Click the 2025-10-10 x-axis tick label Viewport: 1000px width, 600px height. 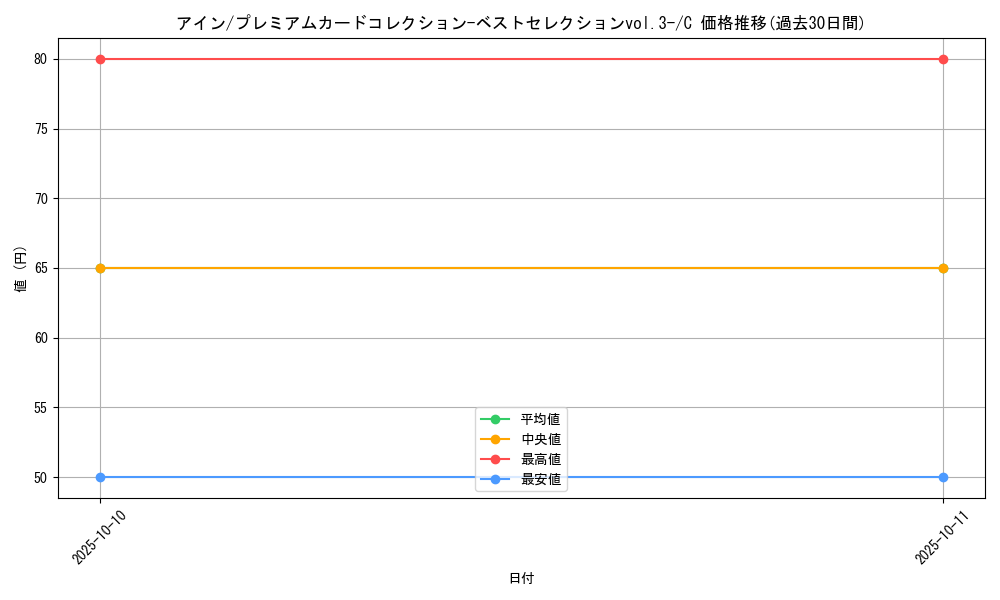point(100,535)
